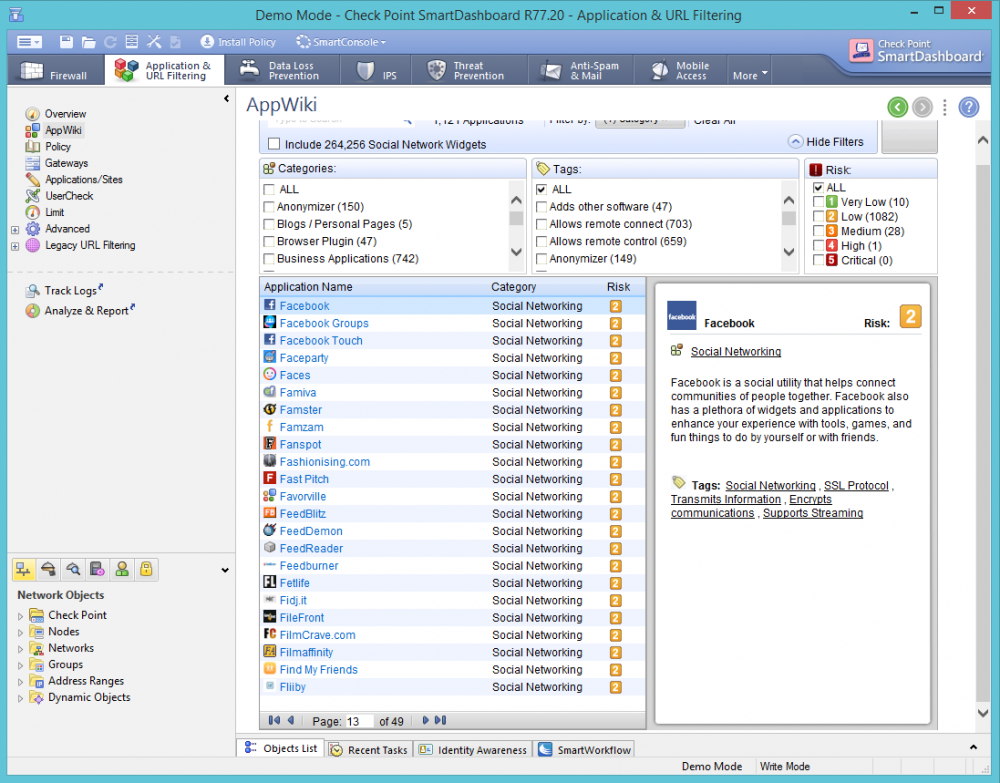Click the Analyze & Report link
The width and height of the screenshot is (1000, 783).
click(87, 311)
